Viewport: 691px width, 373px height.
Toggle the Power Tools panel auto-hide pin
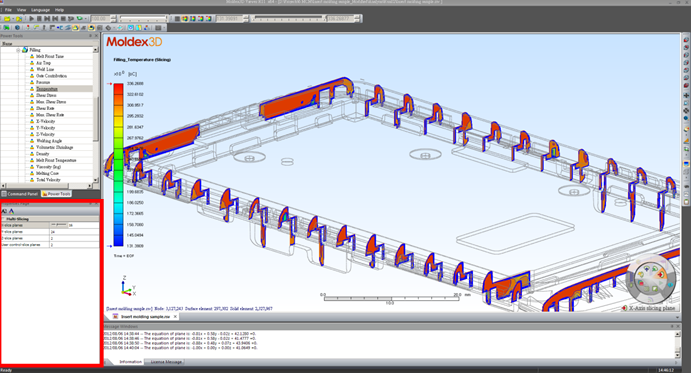(x=91, y=36)
